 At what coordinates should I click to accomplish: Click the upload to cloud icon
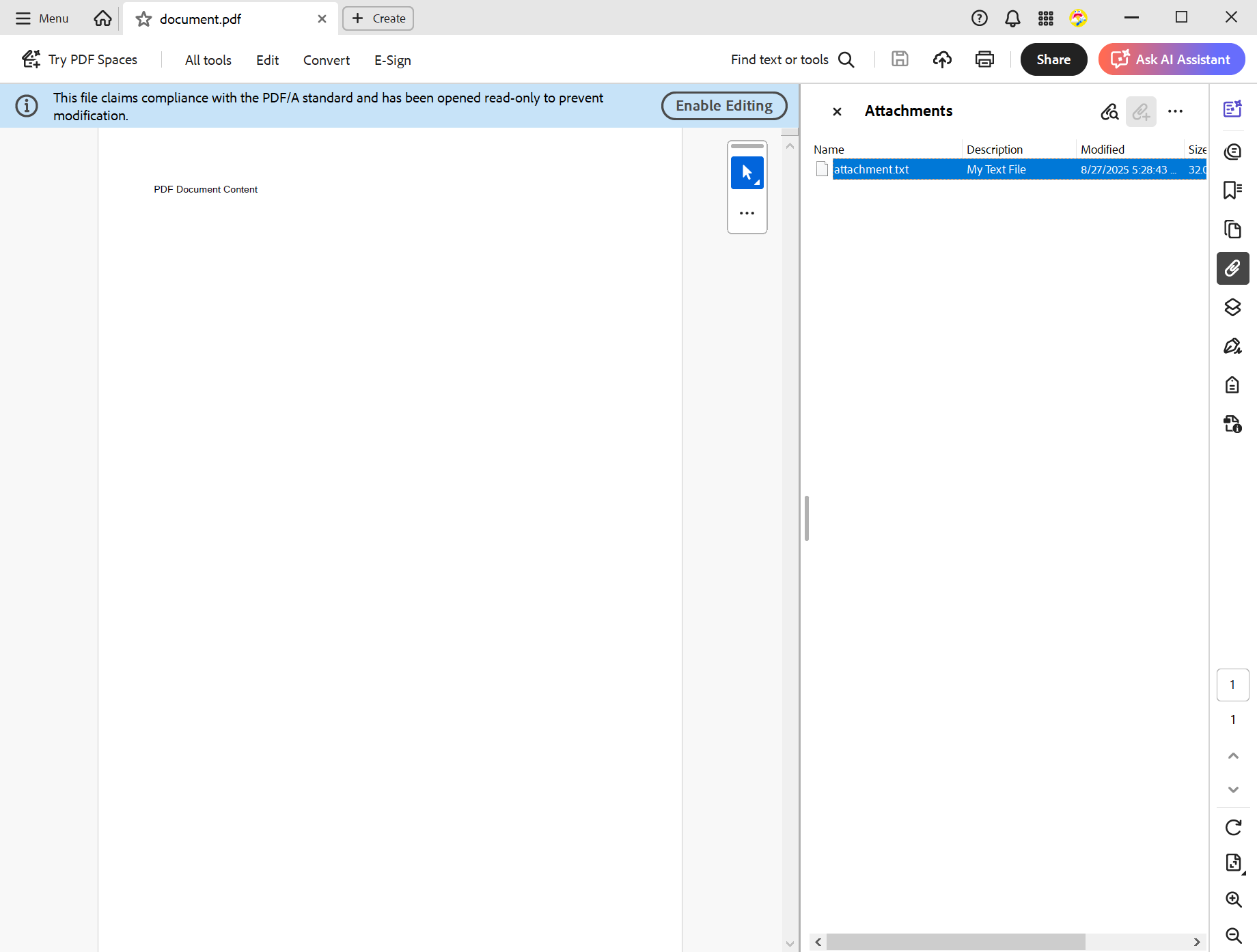tap(942, 59)
